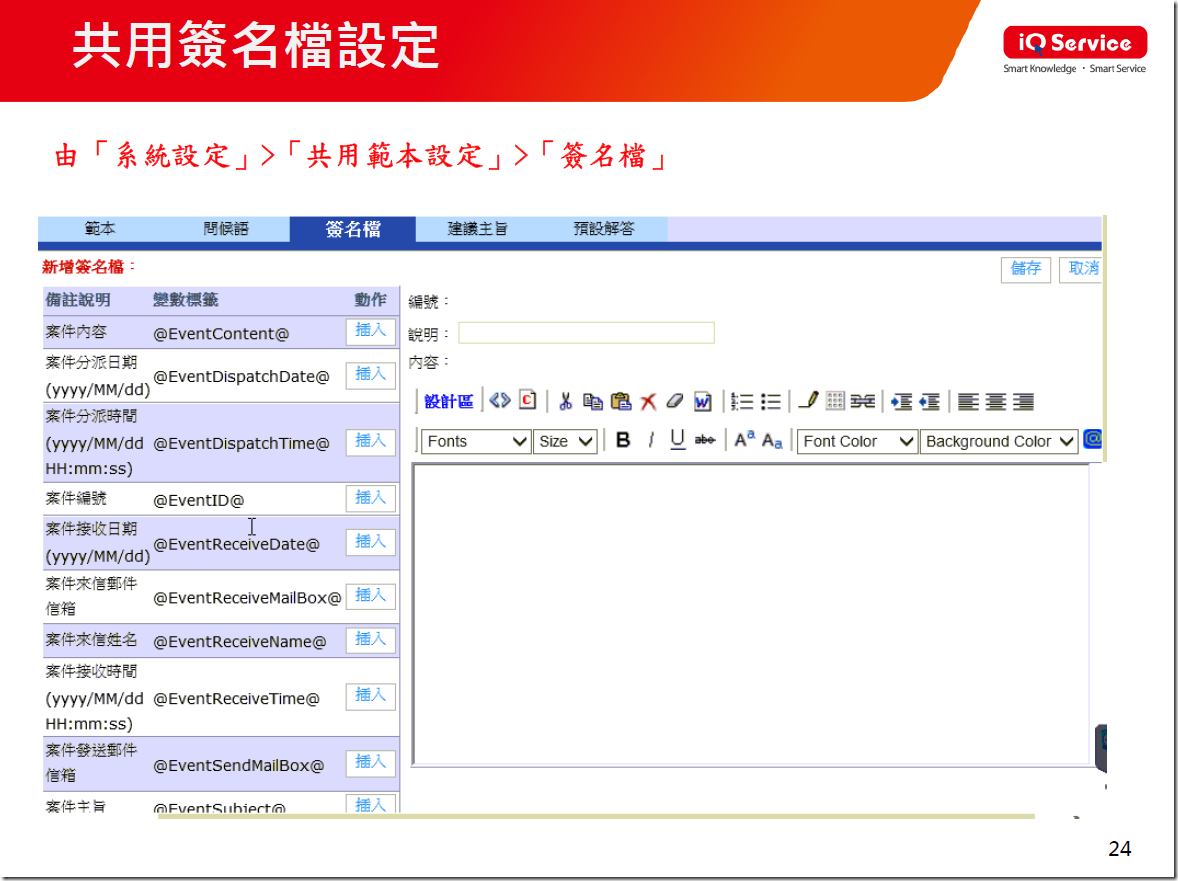Paste with the clipboard icon

[x=621, y=401]
